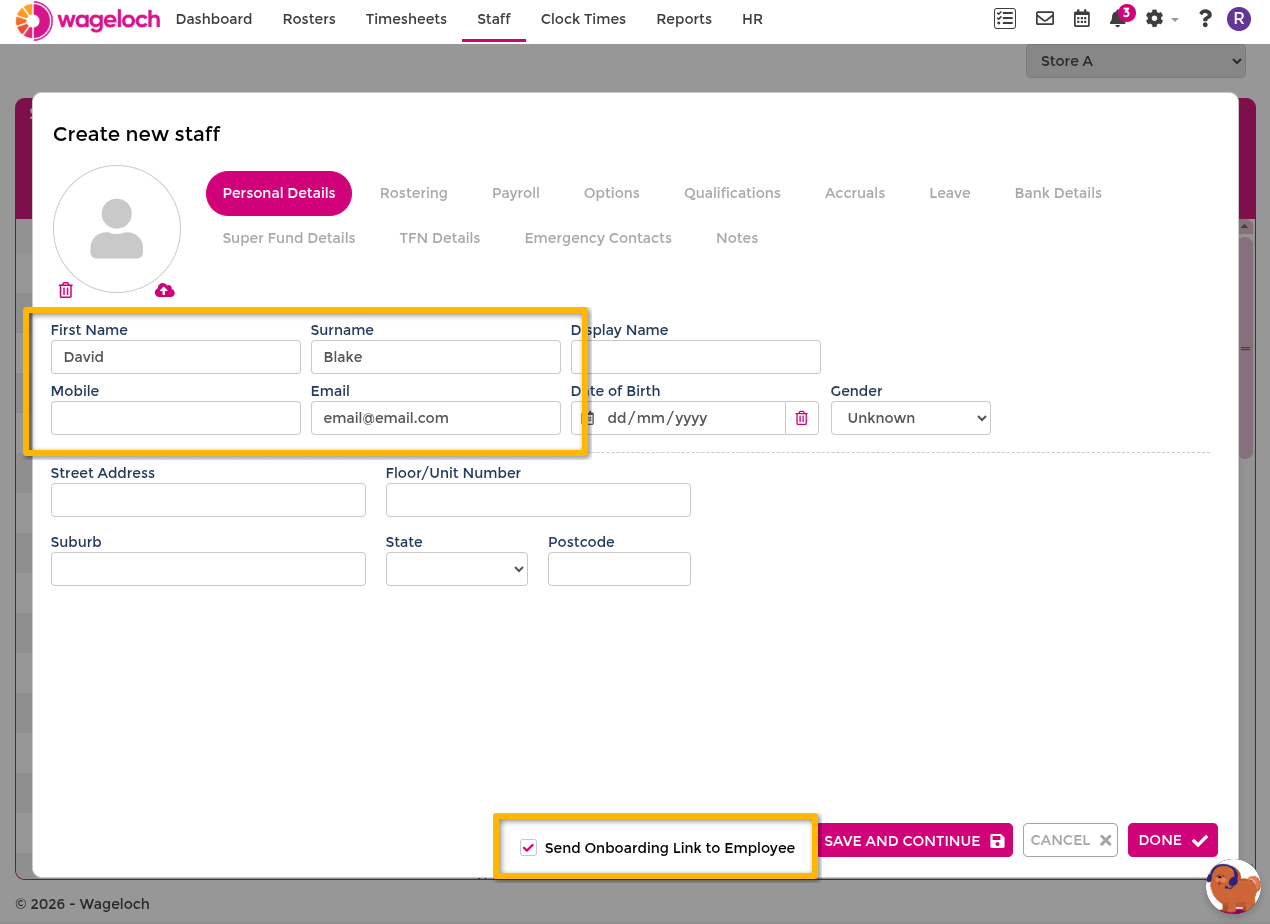Switch to the Bank Details tab

pos(1058,193)
